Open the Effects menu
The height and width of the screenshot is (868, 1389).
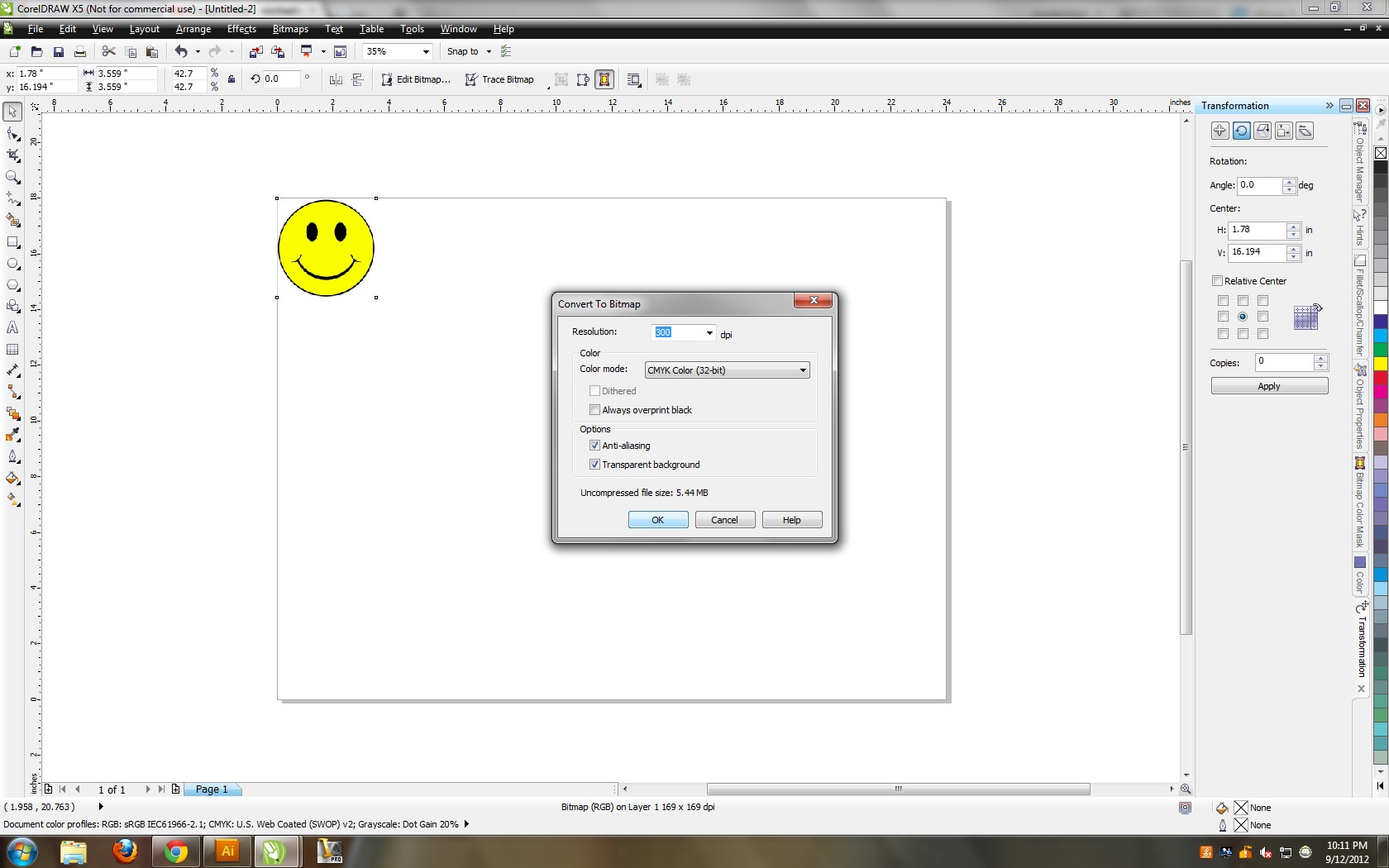(x=241, y=29)
